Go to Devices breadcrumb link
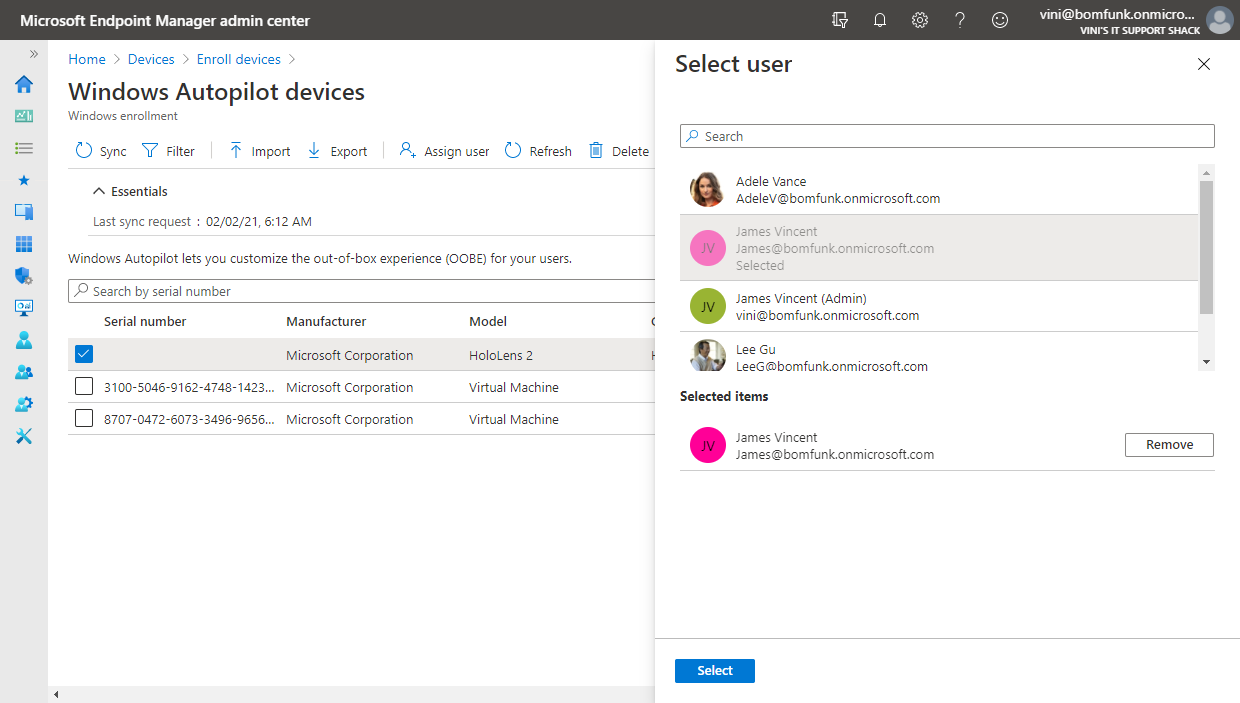This screenshot has height=703, width=1240. click(151, 59)
